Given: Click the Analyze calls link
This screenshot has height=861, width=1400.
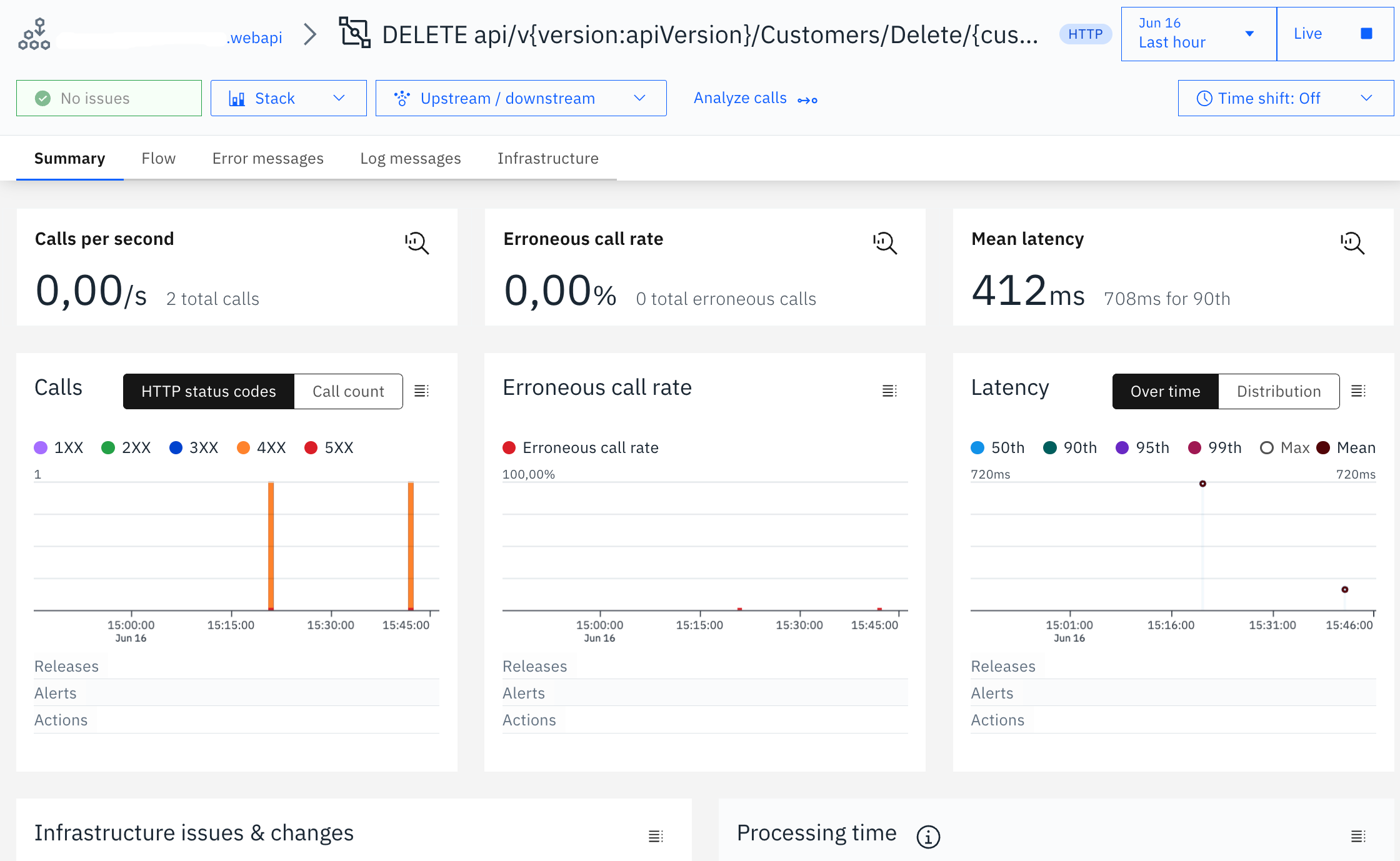Looking at the screenshot, I should 756,98.
